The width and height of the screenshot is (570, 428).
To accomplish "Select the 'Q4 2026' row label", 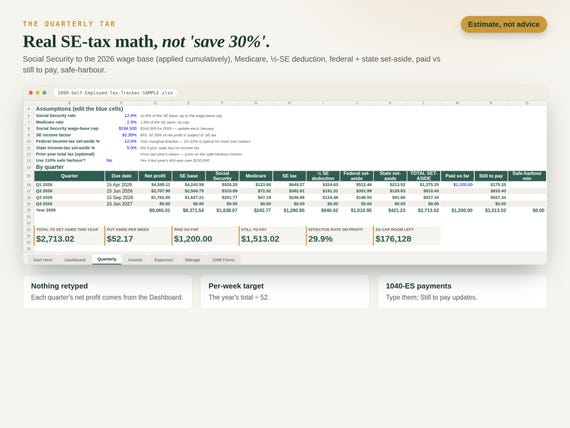I will click(x=44, y=204).
